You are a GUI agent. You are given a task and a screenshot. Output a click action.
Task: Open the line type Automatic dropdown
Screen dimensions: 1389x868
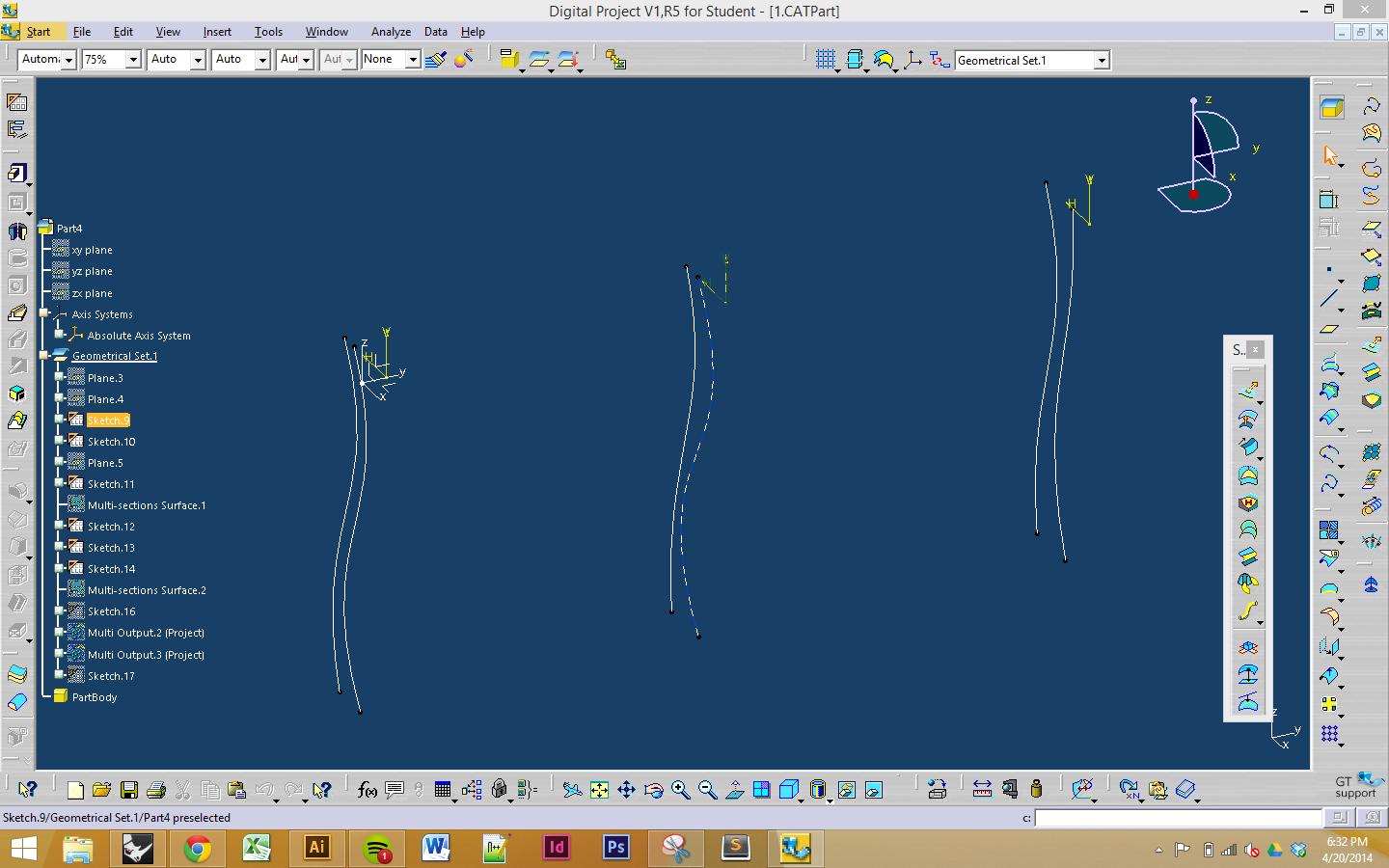[68, 60]
